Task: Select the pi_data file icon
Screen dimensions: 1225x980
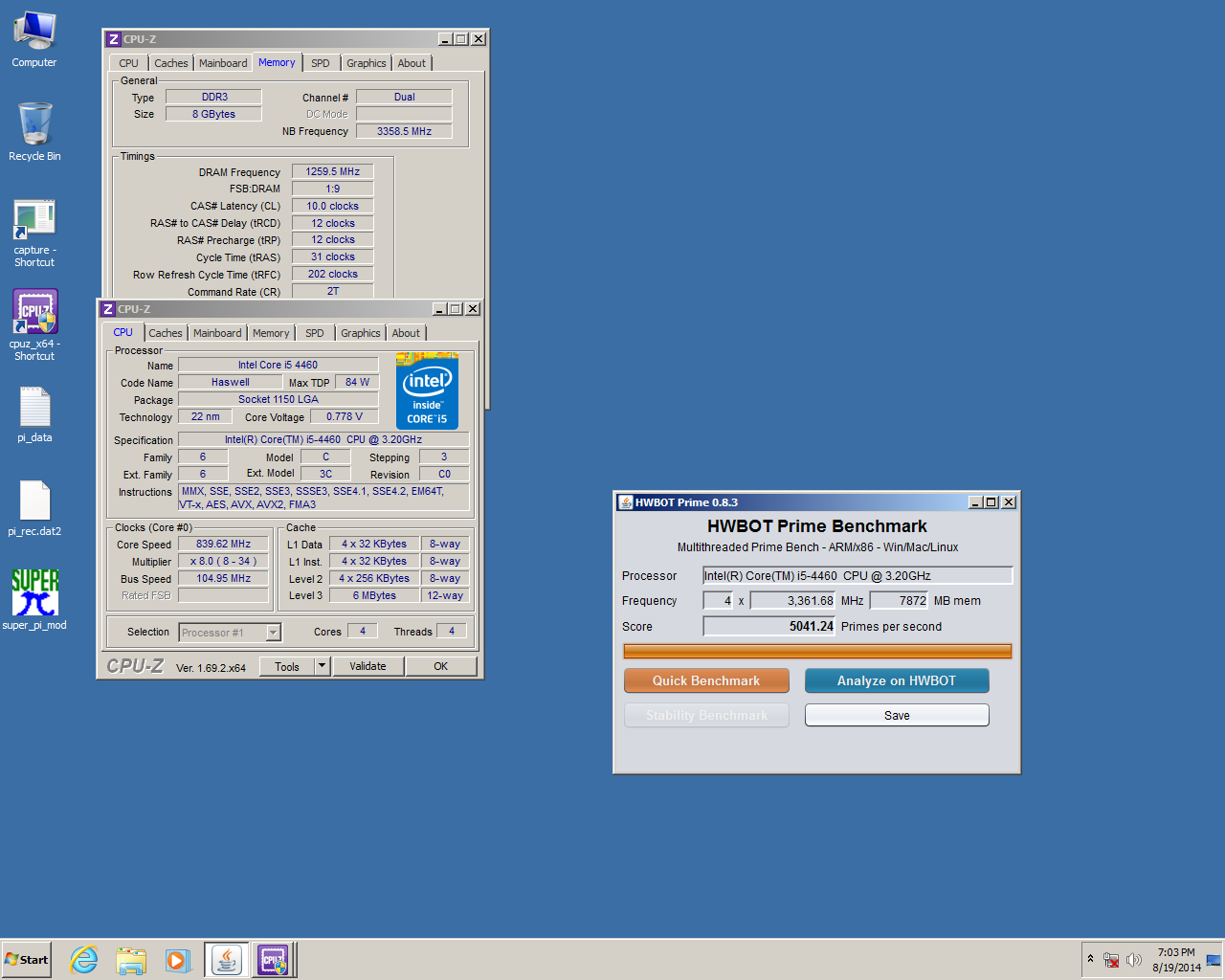Action: pos(34,414)
